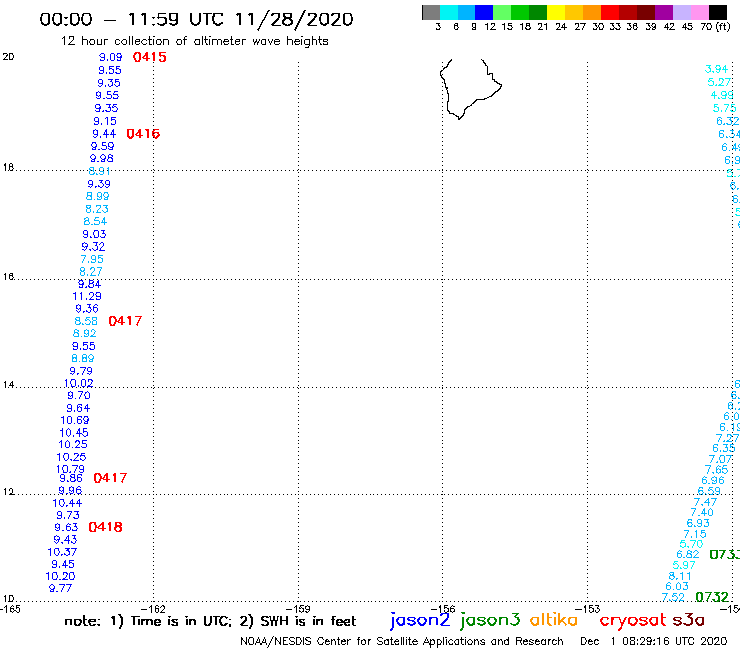Click the 9.77 wave height value

60,588
